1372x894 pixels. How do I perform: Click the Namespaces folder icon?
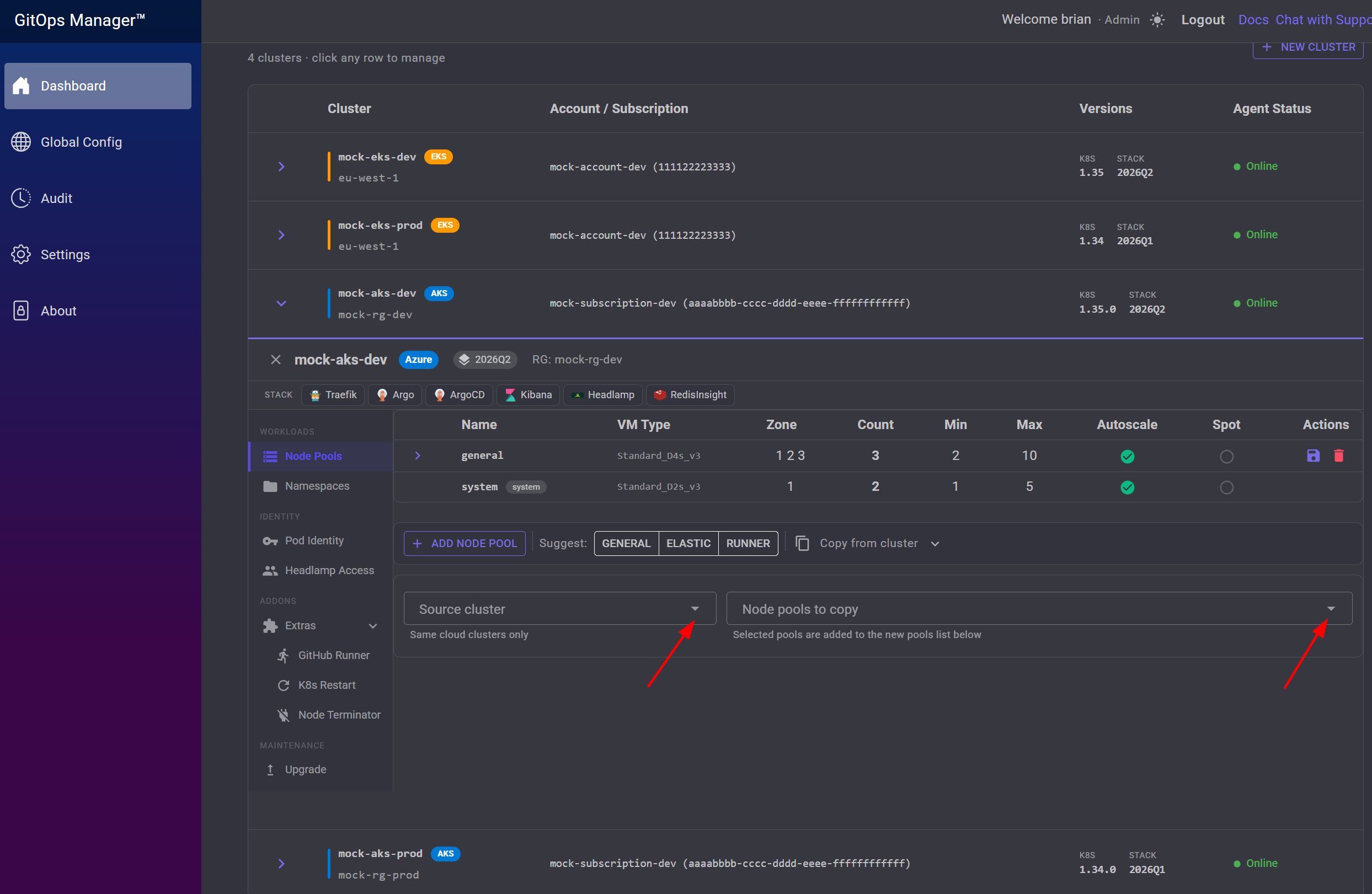(x=270, y=486)
